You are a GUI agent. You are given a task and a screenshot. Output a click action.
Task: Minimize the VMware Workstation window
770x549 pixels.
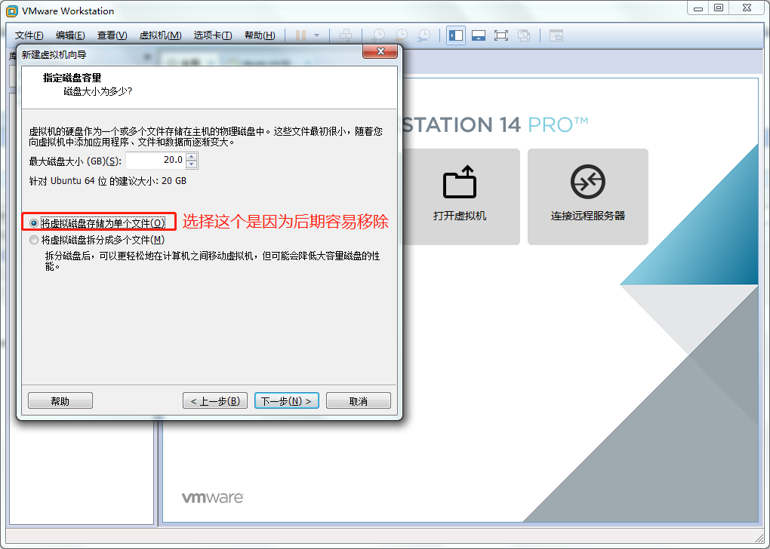click(698, 8)
